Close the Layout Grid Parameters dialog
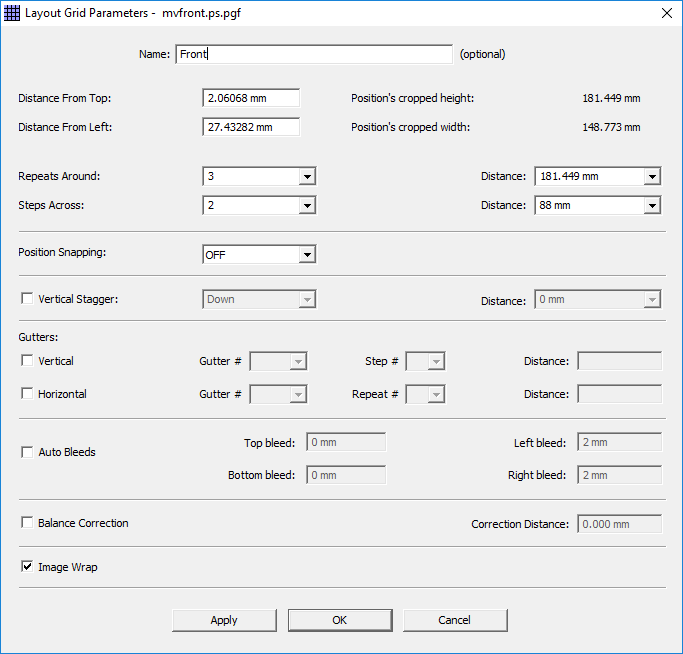This screenshot has height=654, width=683. click(666, 13)
